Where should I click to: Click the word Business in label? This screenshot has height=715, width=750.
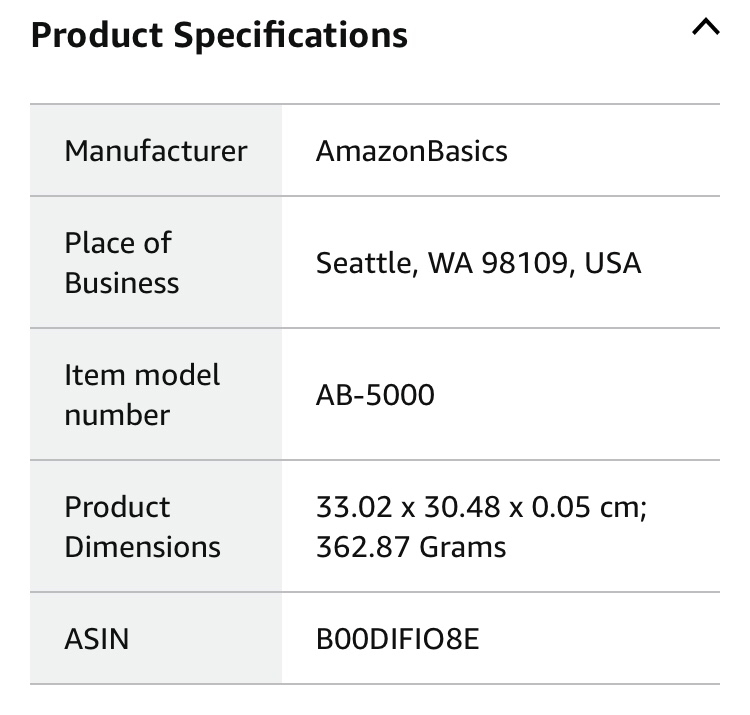tap(122, 283)
